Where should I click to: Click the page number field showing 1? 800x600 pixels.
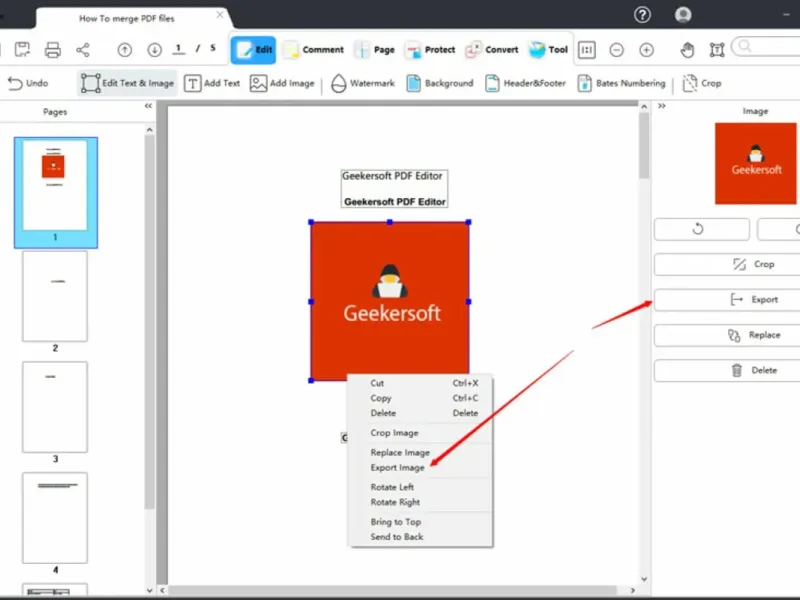point(178,49)
